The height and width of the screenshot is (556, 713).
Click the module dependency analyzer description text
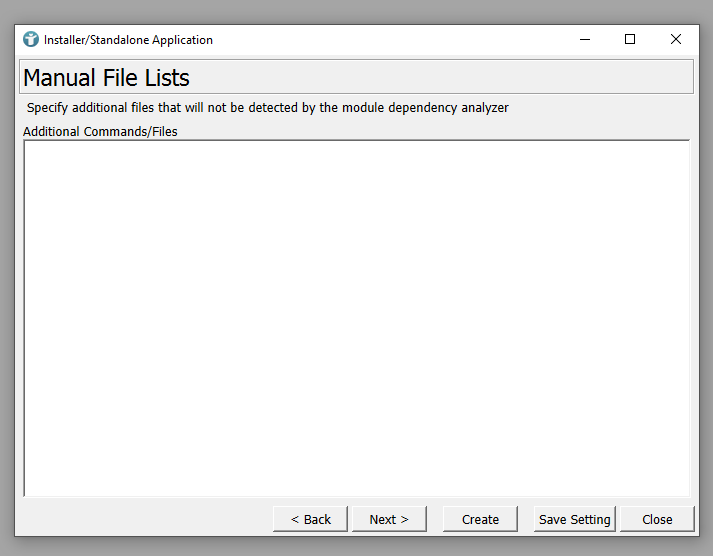point(268,108)
